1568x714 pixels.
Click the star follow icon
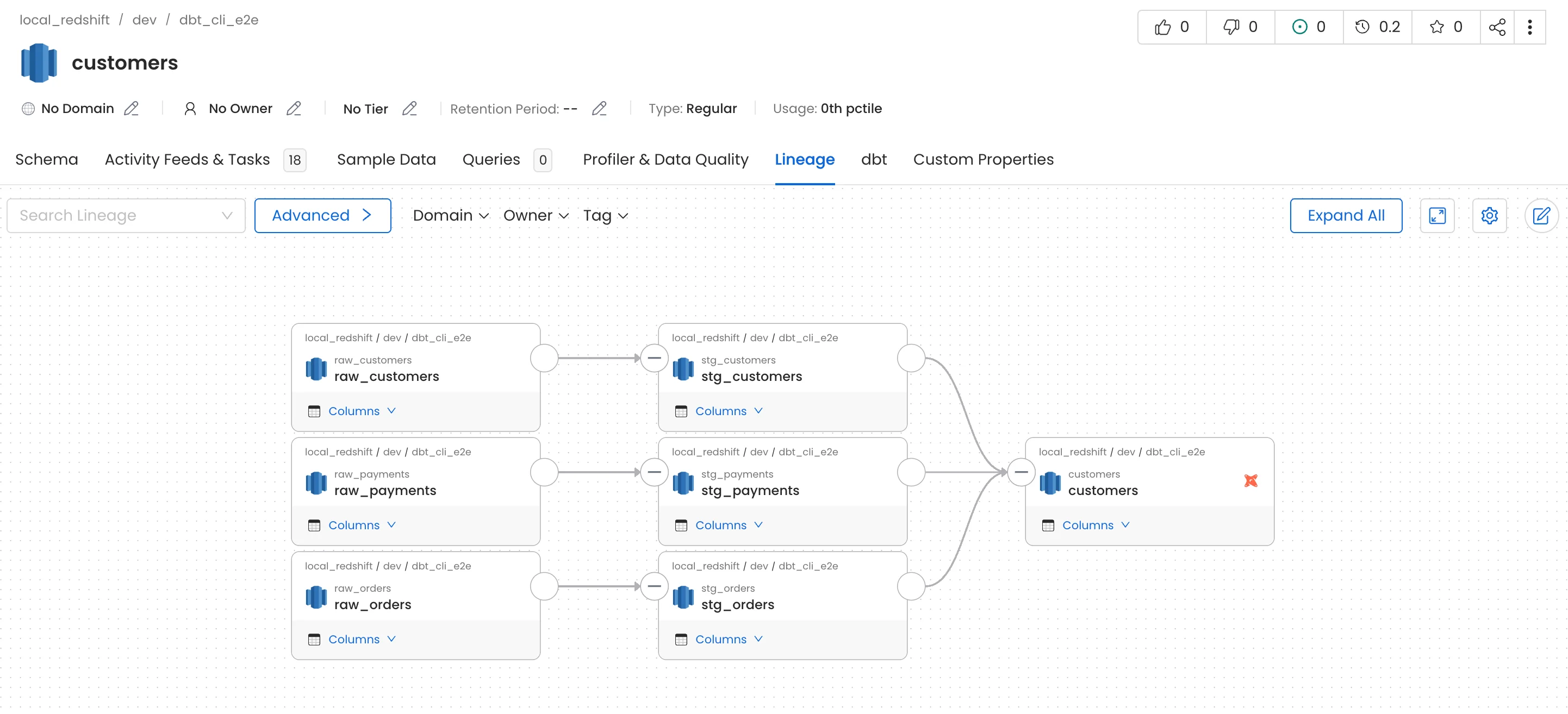pyautogui.click(x=1436, y=27)
